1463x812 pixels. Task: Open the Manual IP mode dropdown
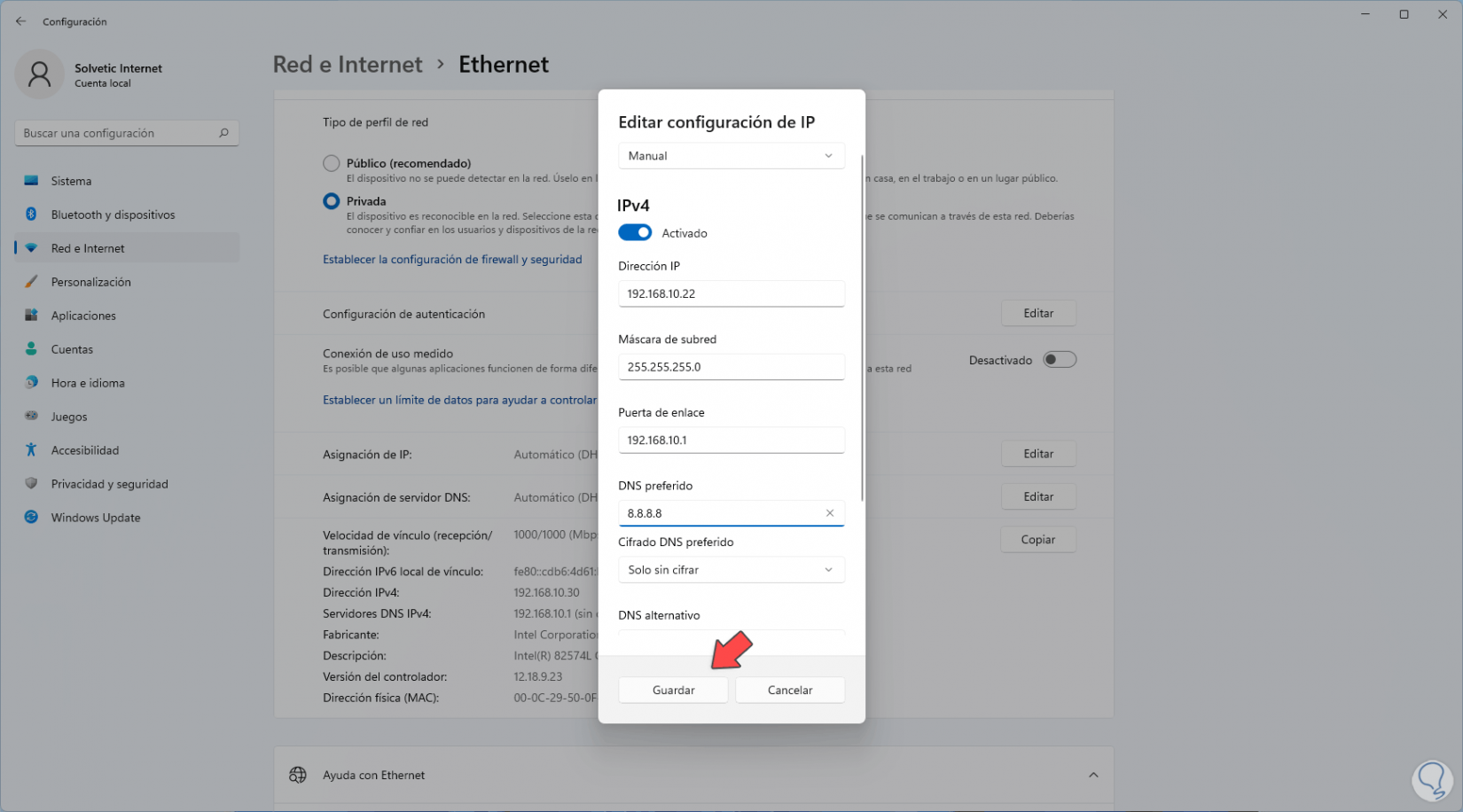click(731, 156)
